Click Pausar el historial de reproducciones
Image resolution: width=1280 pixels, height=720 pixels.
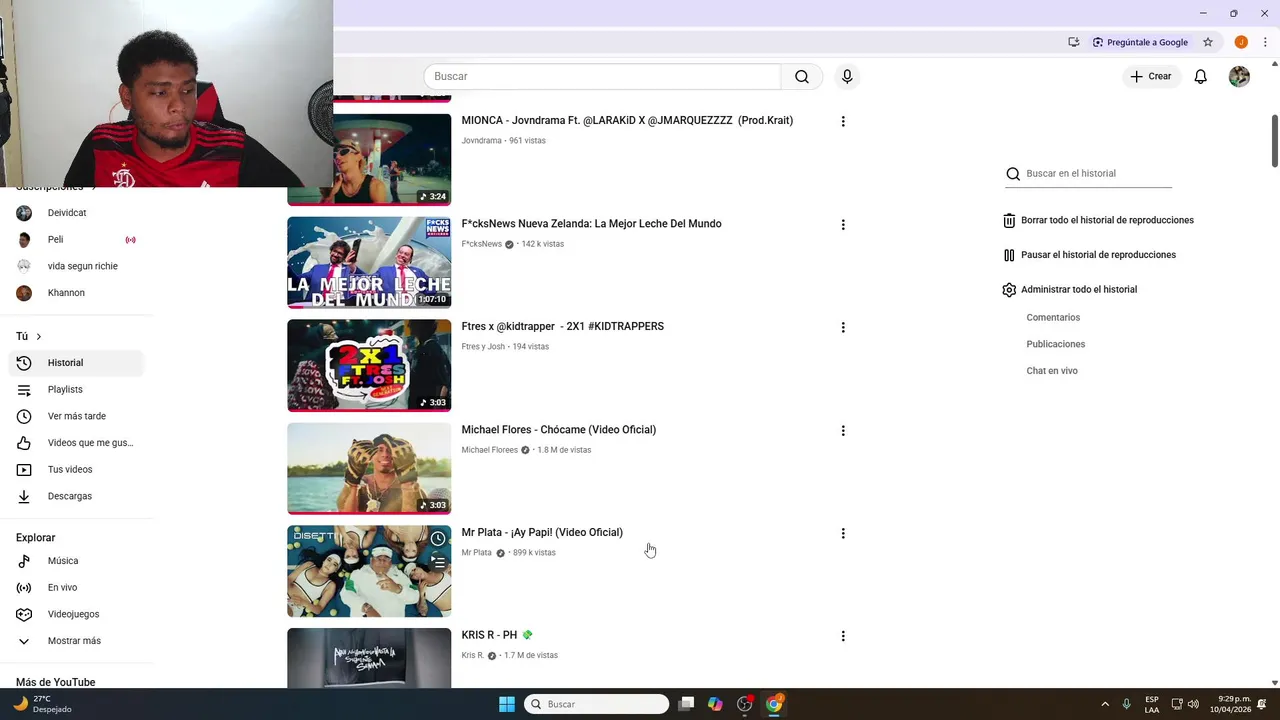point(1089,255)
